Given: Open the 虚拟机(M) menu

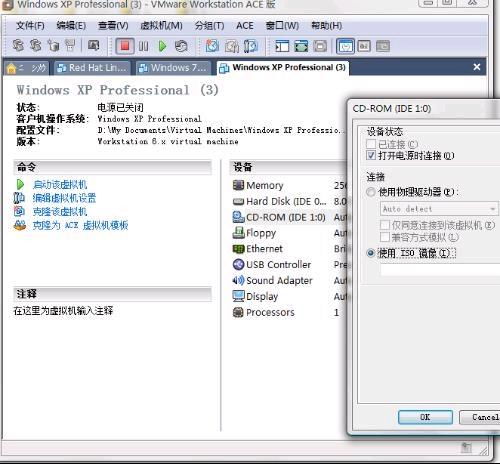Looking at the screenshot, I should 161,26.
